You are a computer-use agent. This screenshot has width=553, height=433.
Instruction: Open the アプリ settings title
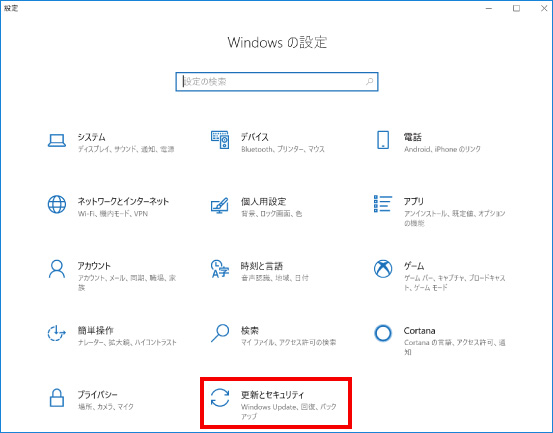pos(414,201)
